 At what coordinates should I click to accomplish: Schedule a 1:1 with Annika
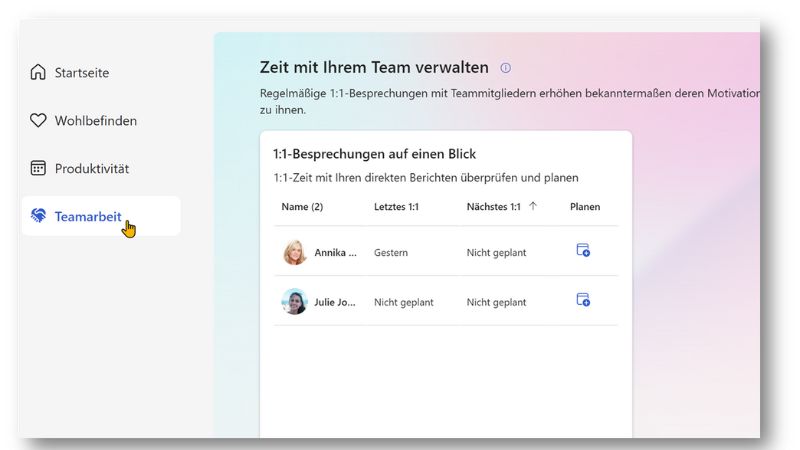point(583,251)
